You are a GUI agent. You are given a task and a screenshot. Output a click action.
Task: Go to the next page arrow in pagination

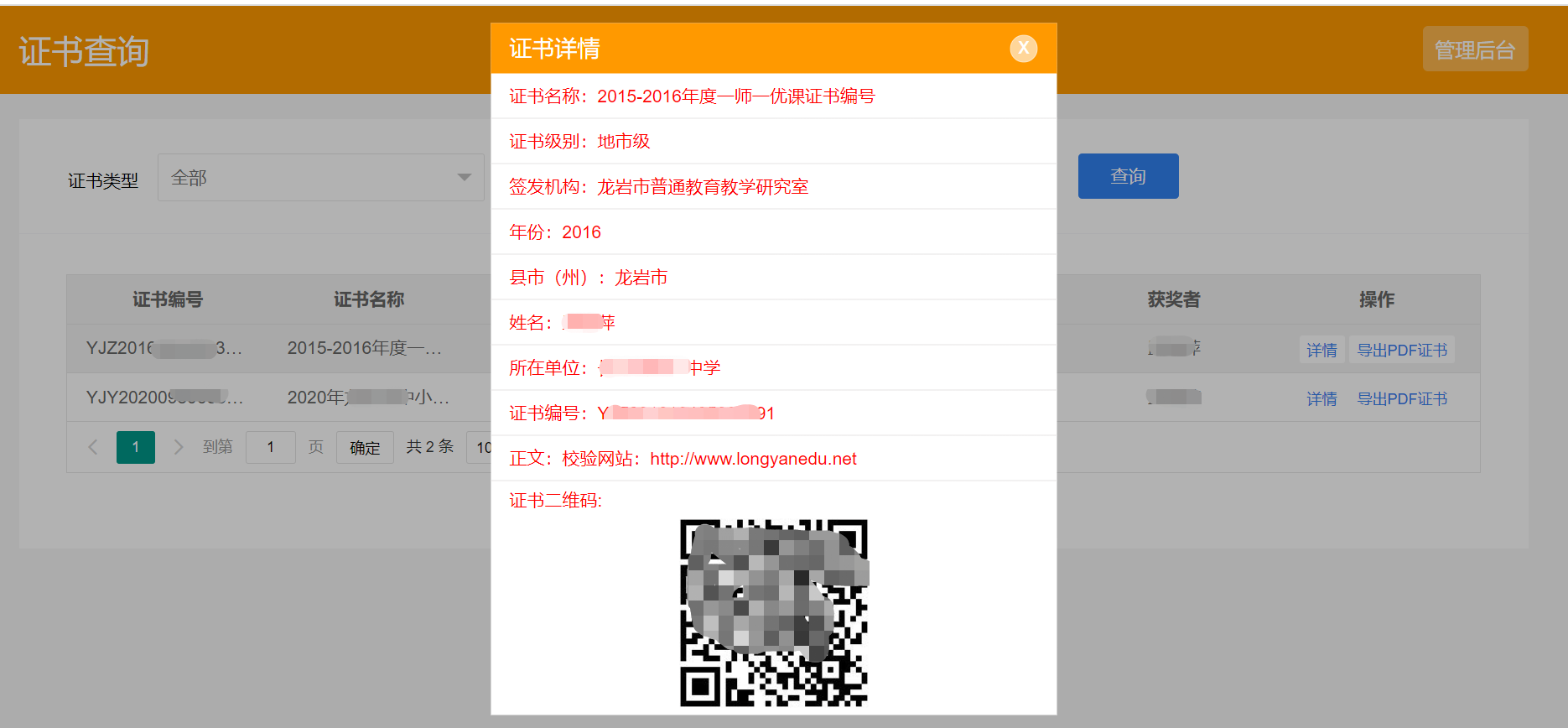[x=178, y=447]
